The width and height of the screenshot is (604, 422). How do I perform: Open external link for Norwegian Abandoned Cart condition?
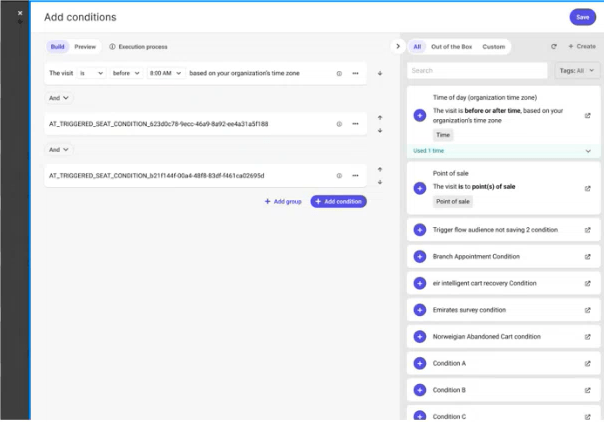[587, 337]
